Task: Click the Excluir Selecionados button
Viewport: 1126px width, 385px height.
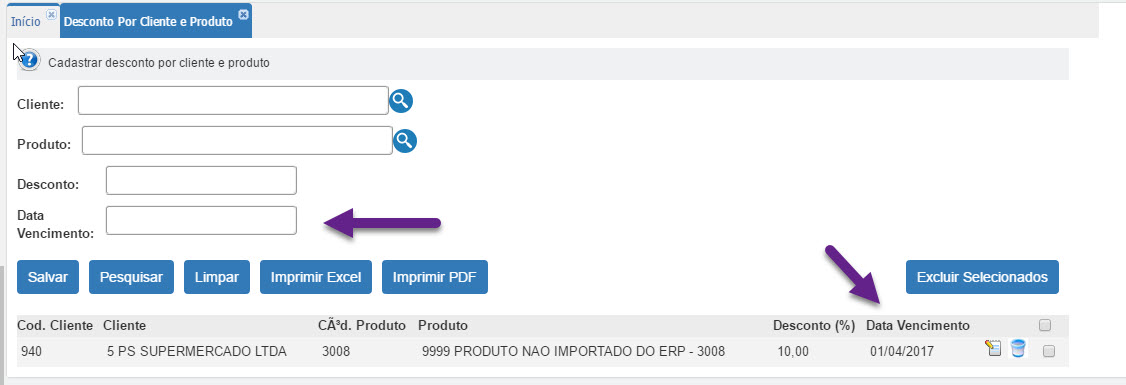Action: coord(982,277)
